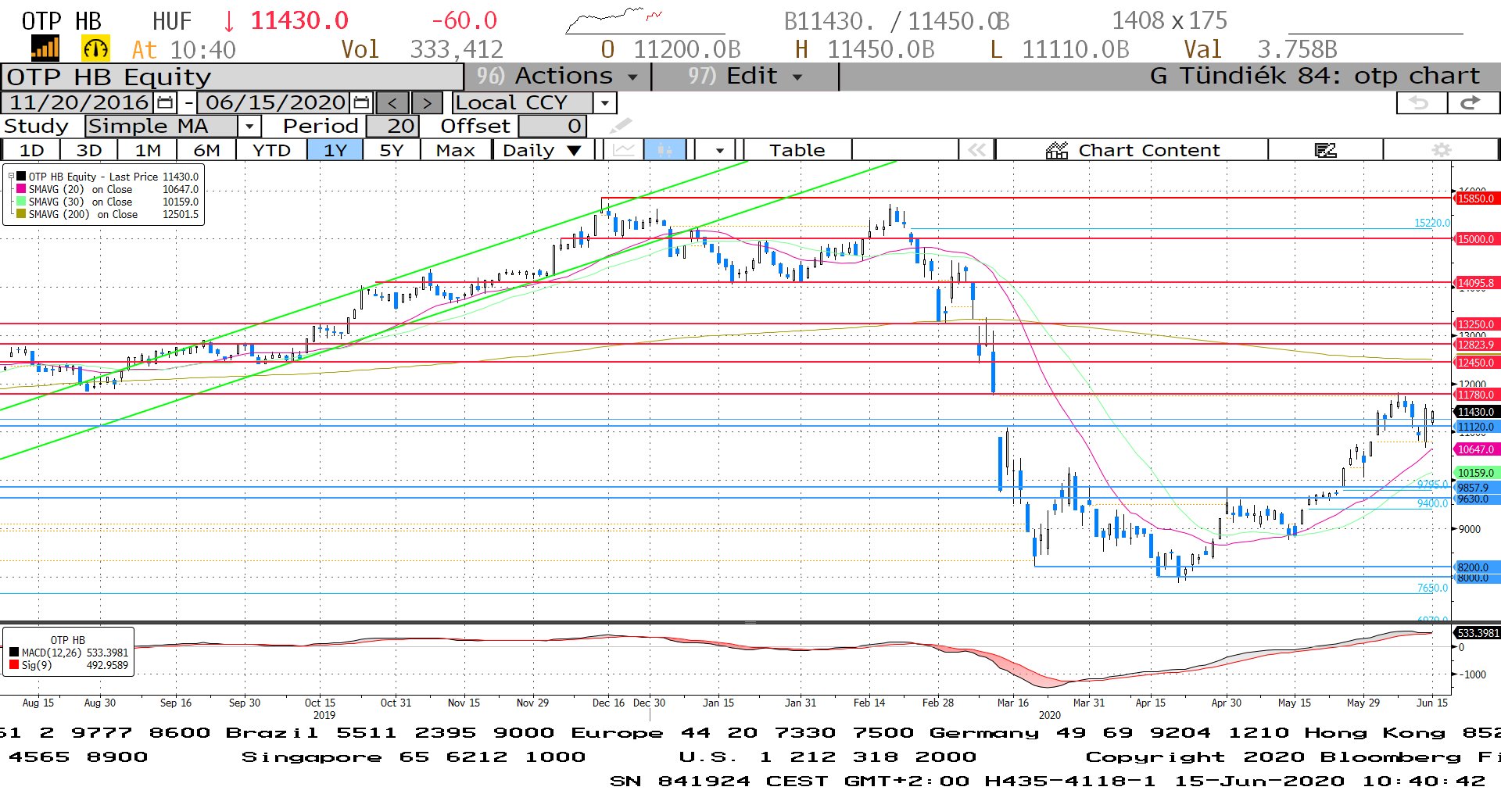Click the Mar 16 date axis label

pos(1013,703)
